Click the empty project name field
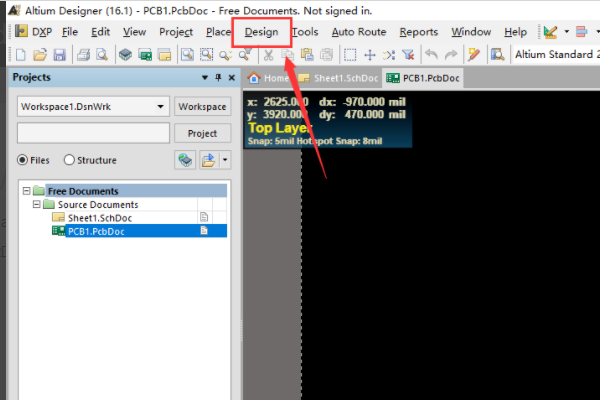 click(93, 133)
